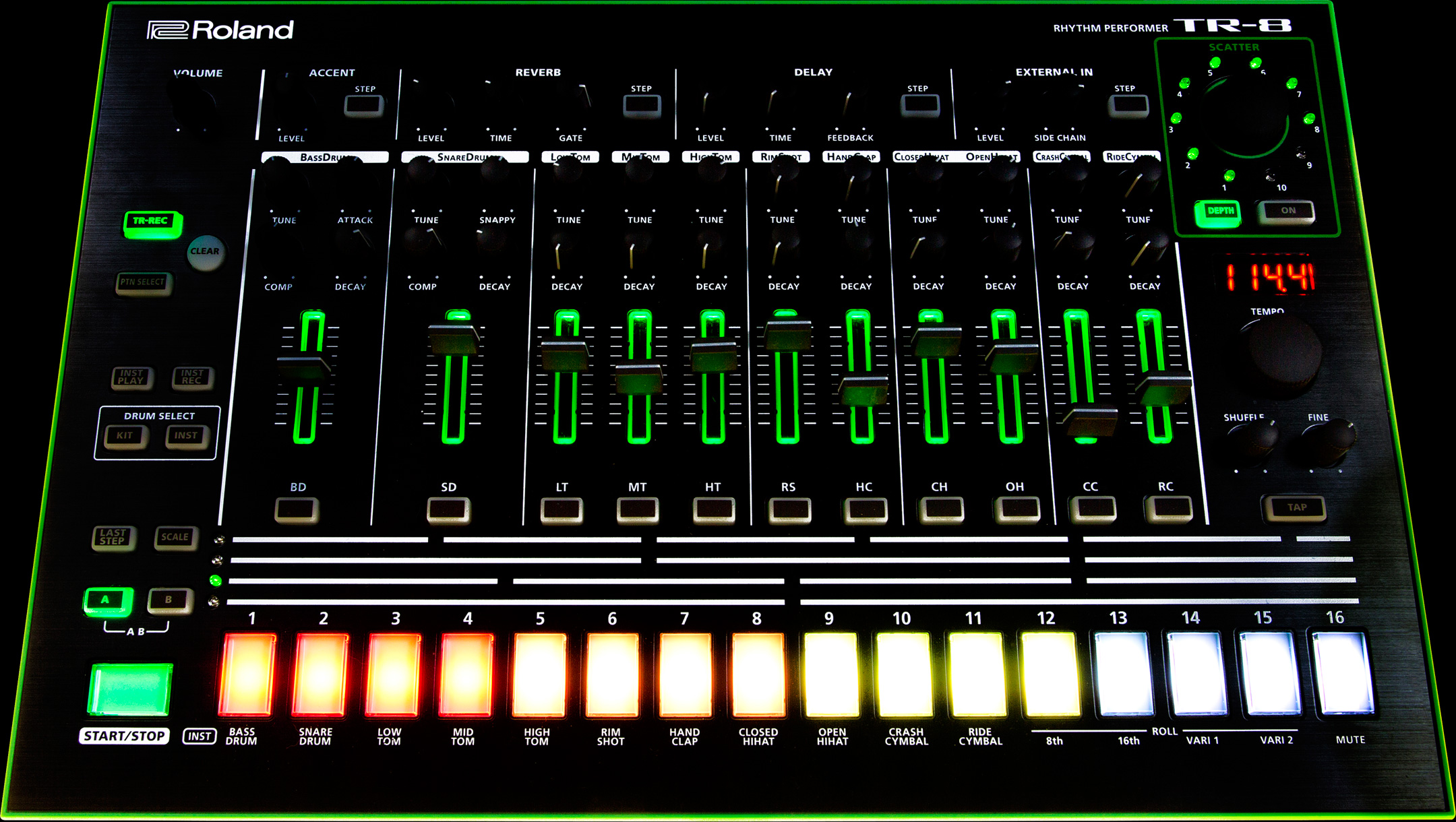Click the MT instrument select button

[x=638, y=510]
